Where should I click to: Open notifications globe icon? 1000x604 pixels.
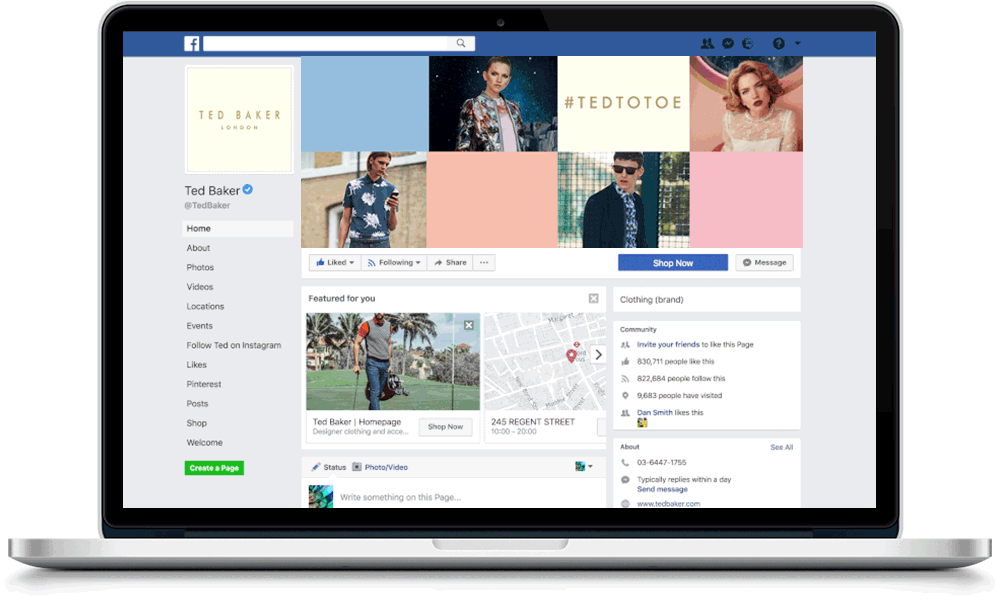click(x=747, y=43)
